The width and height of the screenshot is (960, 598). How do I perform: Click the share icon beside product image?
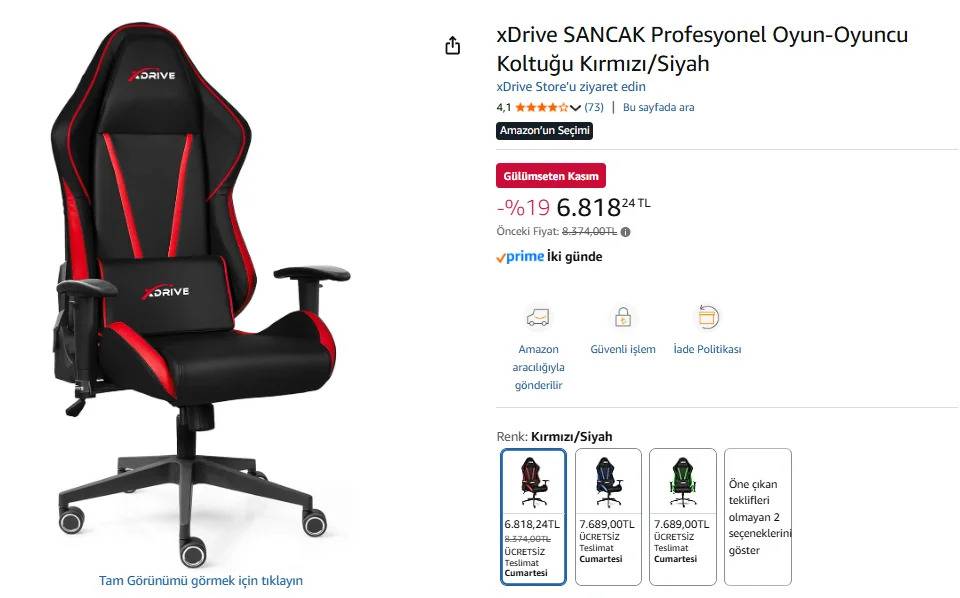452,45
